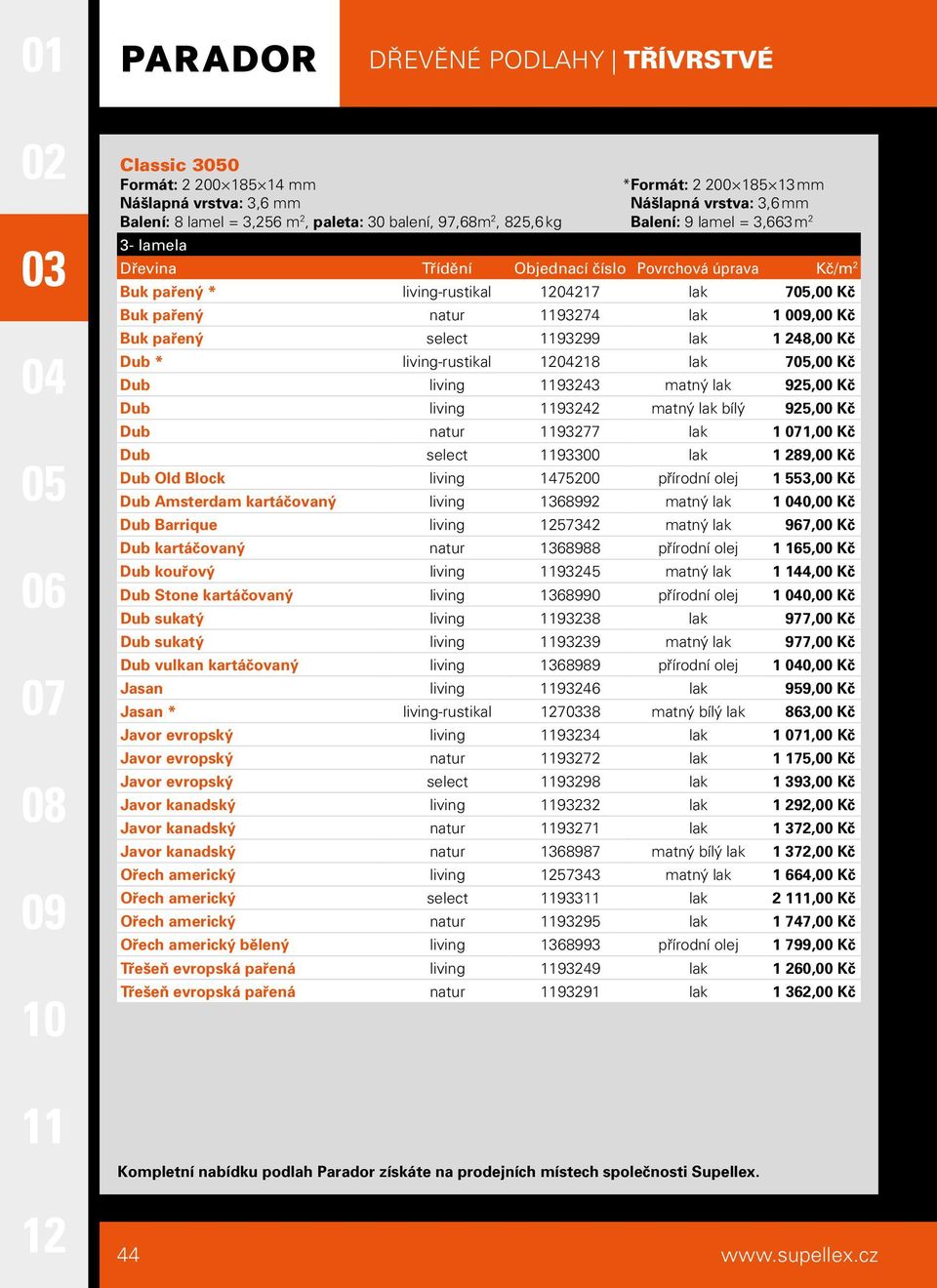Click the Dub Barrique entry
The width and height of the screenshot is (937, 1288).
pyautogui.click(x=169, y=525)
